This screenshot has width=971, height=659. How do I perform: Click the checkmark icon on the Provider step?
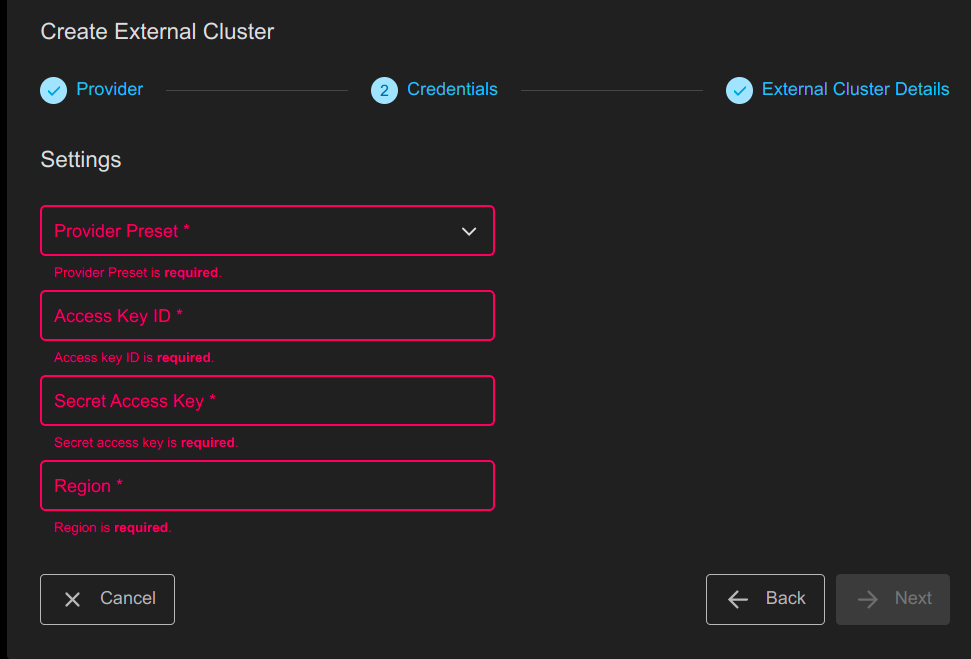pos(53,90)
